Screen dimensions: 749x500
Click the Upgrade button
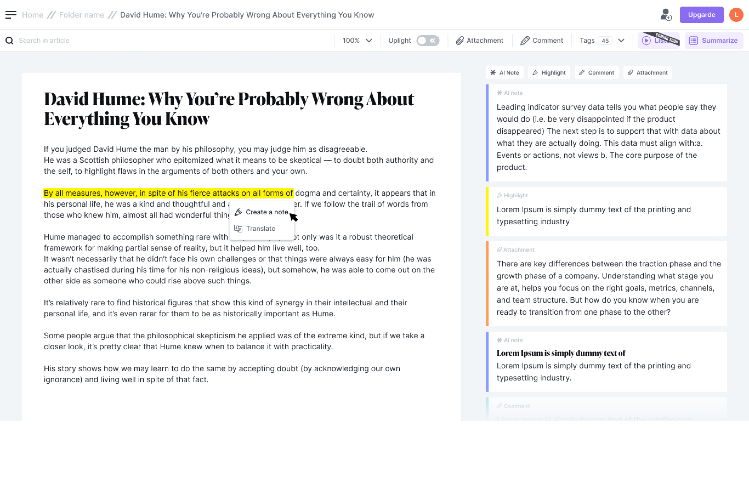pos(701,15)
